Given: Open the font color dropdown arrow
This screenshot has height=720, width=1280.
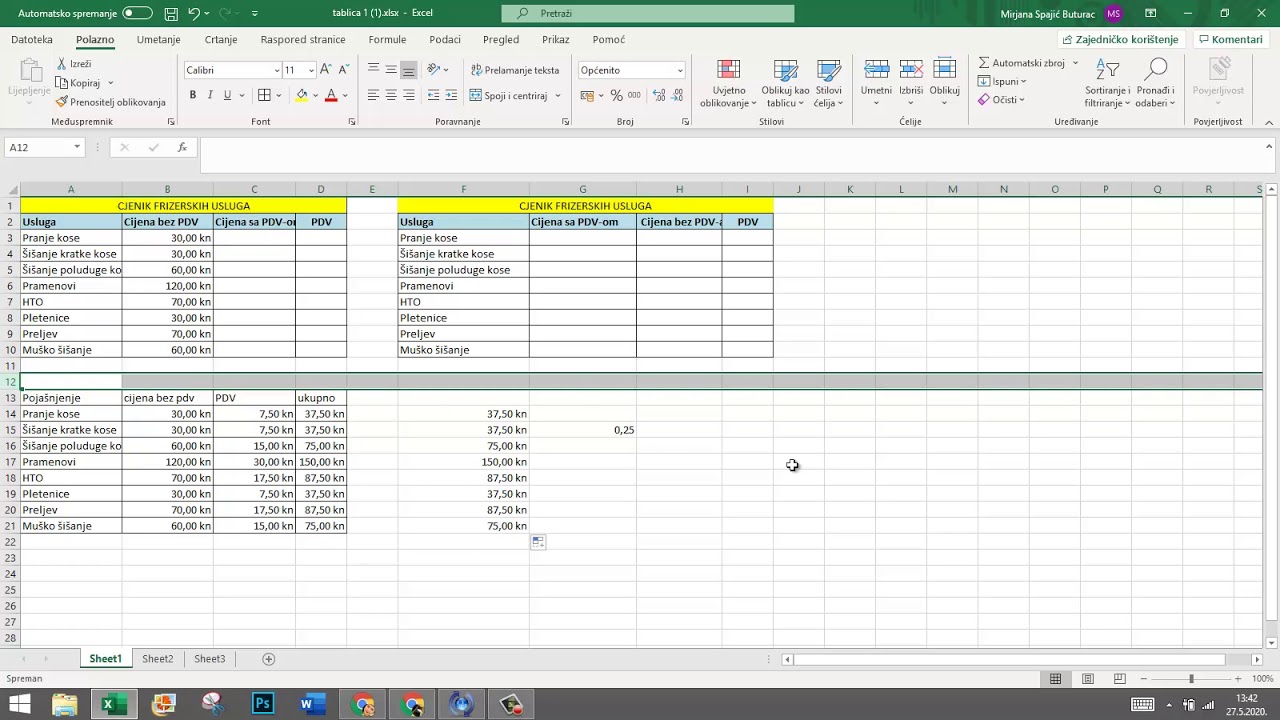Looking at the screenshot, I should point(345,96).
